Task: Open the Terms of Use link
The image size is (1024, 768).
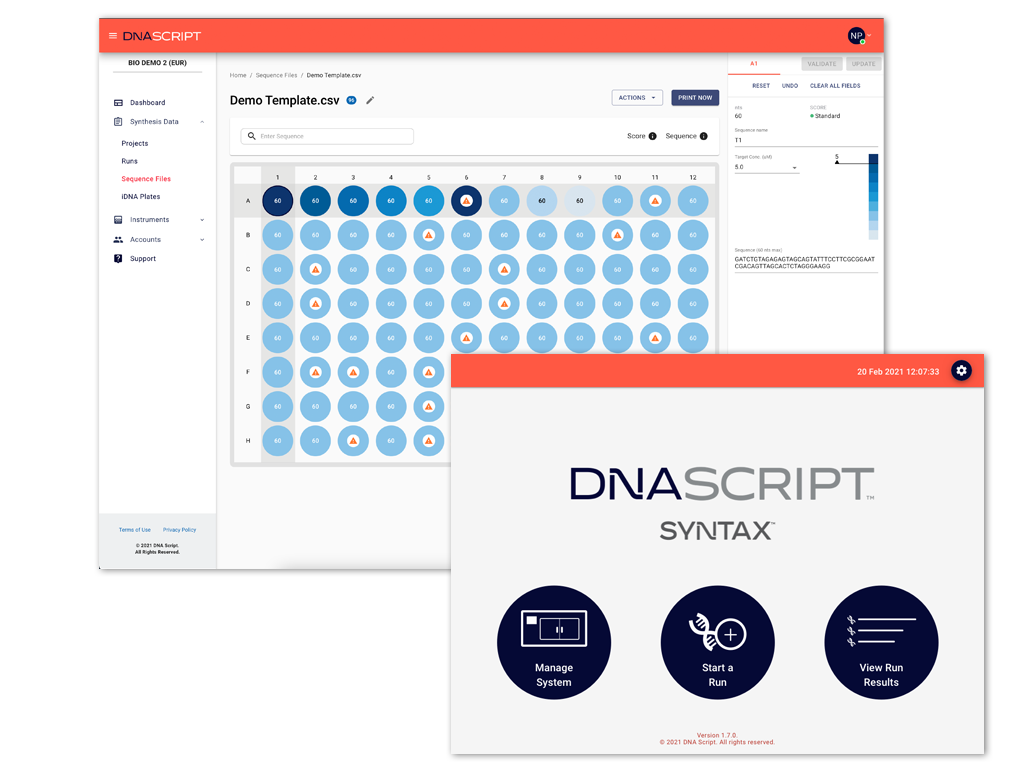Action: [135, 530]
